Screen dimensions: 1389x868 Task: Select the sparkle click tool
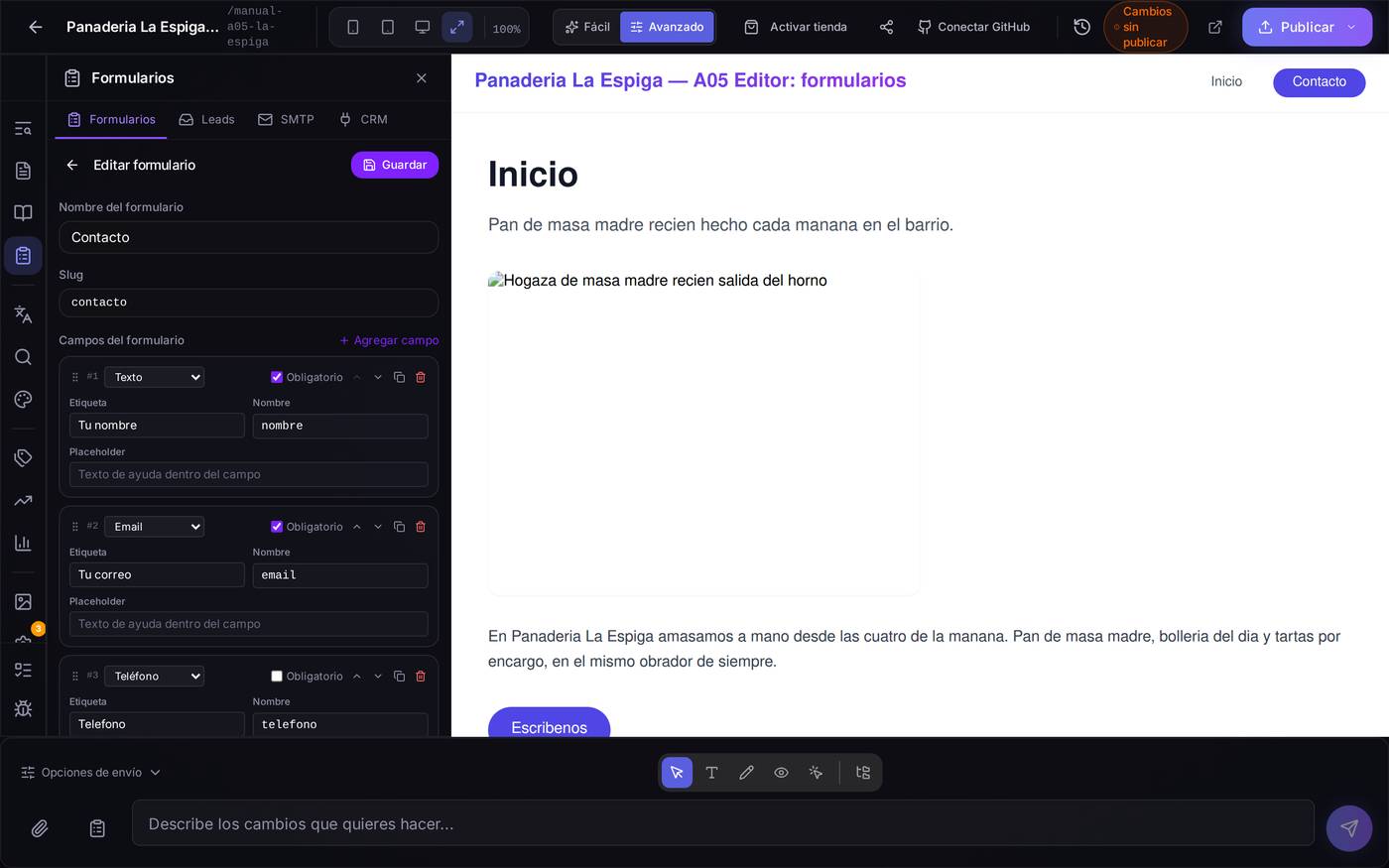816,773
